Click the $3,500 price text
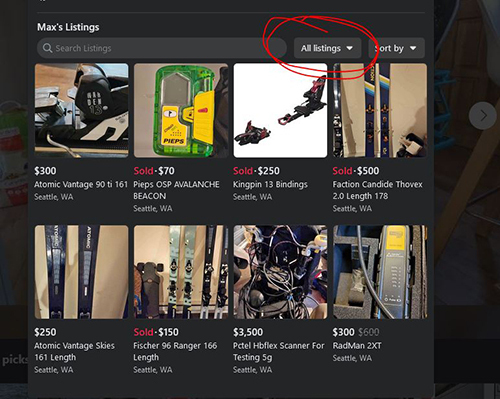This screenshot has height=399, width=500. click(248, 332)
